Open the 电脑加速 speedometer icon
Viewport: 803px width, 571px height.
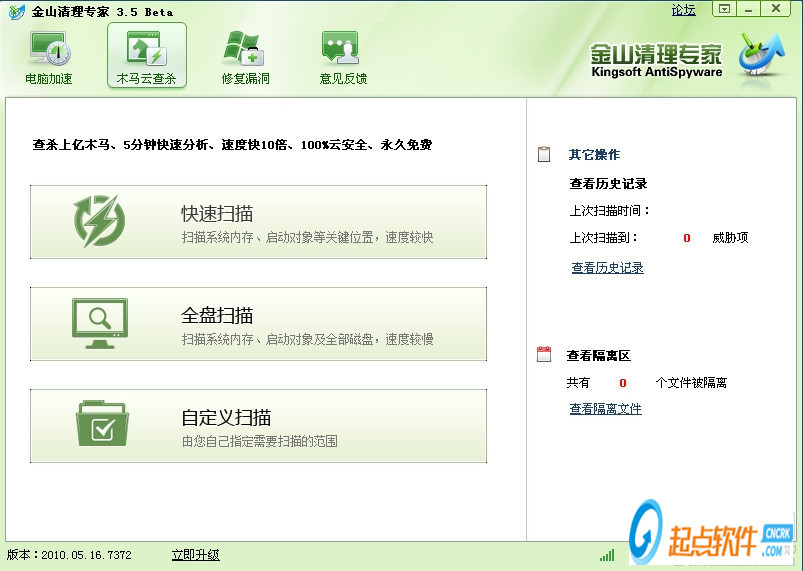pos(50,48)
